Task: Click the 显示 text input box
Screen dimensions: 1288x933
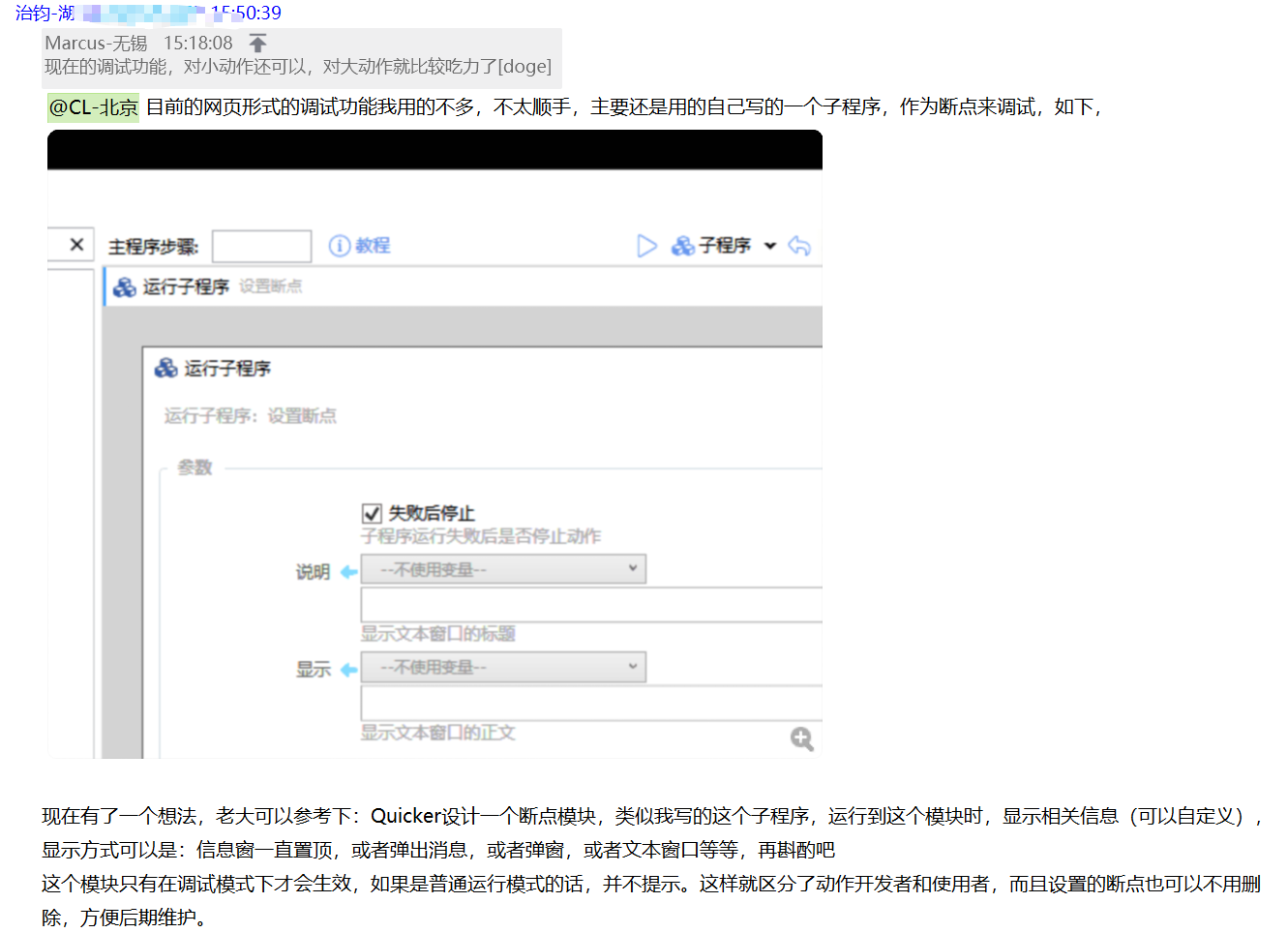Action: click(591, 704)
